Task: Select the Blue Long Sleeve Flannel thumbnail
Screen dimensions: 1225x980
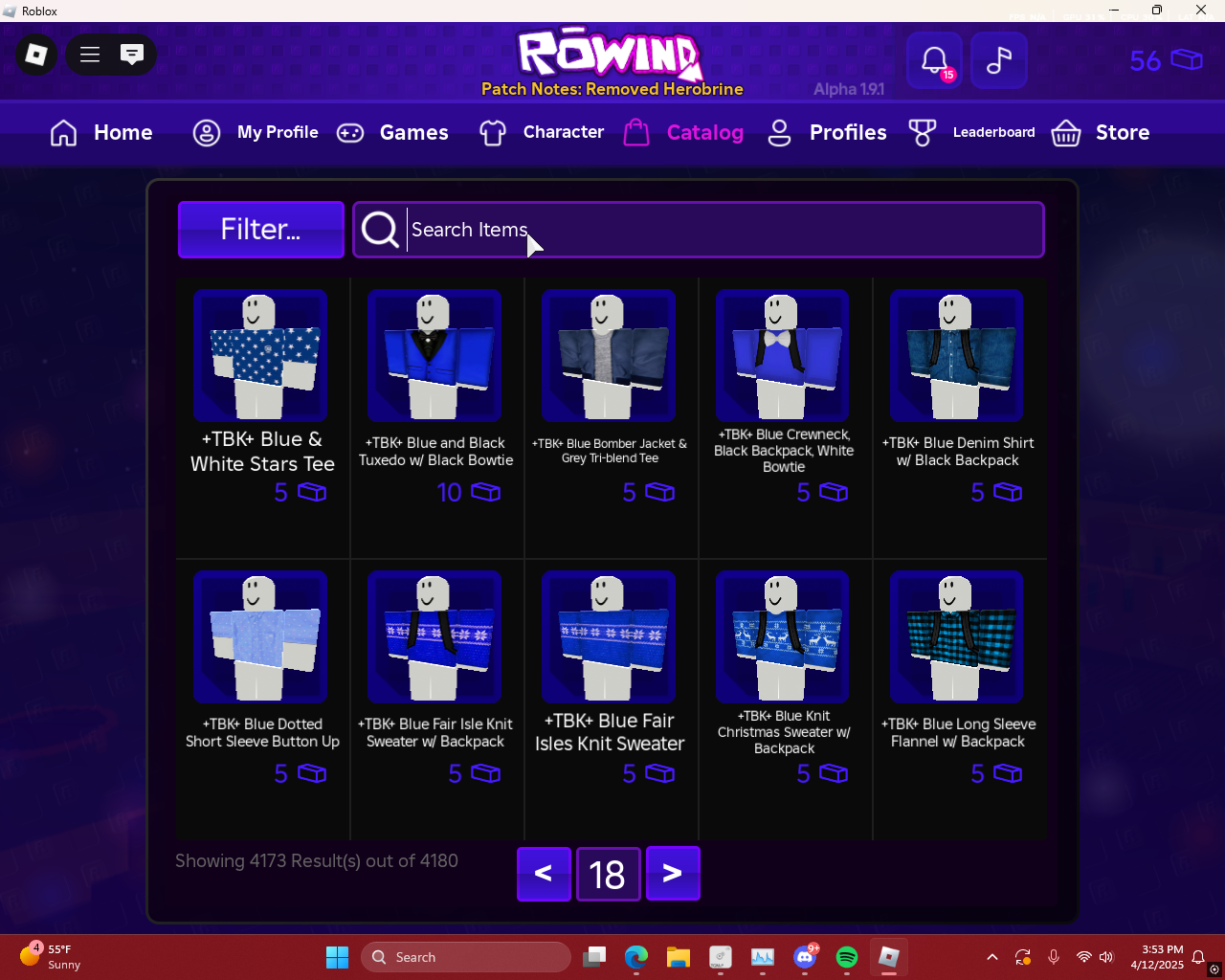Action: (x=957, y=637)
